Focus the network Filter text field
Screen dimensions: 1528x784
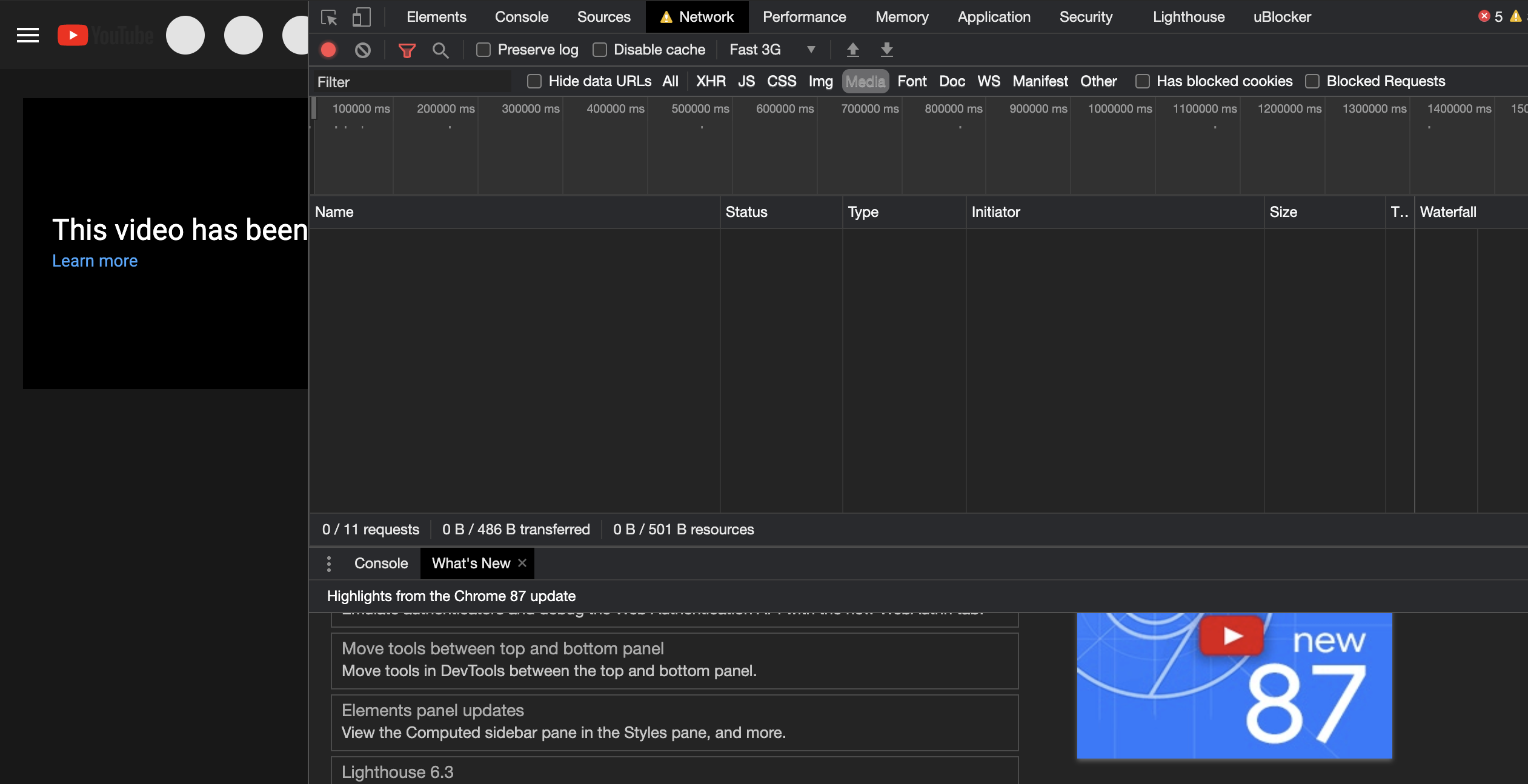(x=412, y=82)
